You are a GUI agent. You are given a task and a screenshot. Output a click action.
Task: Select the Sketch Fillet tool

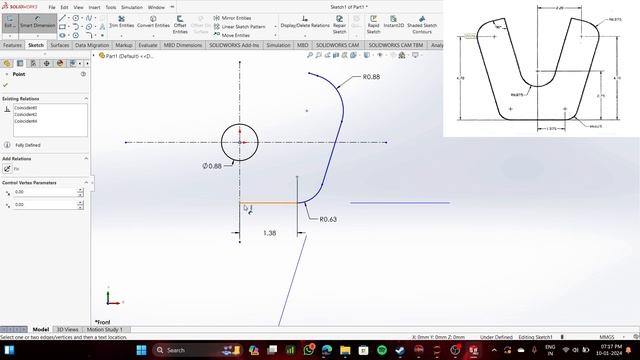89,35
